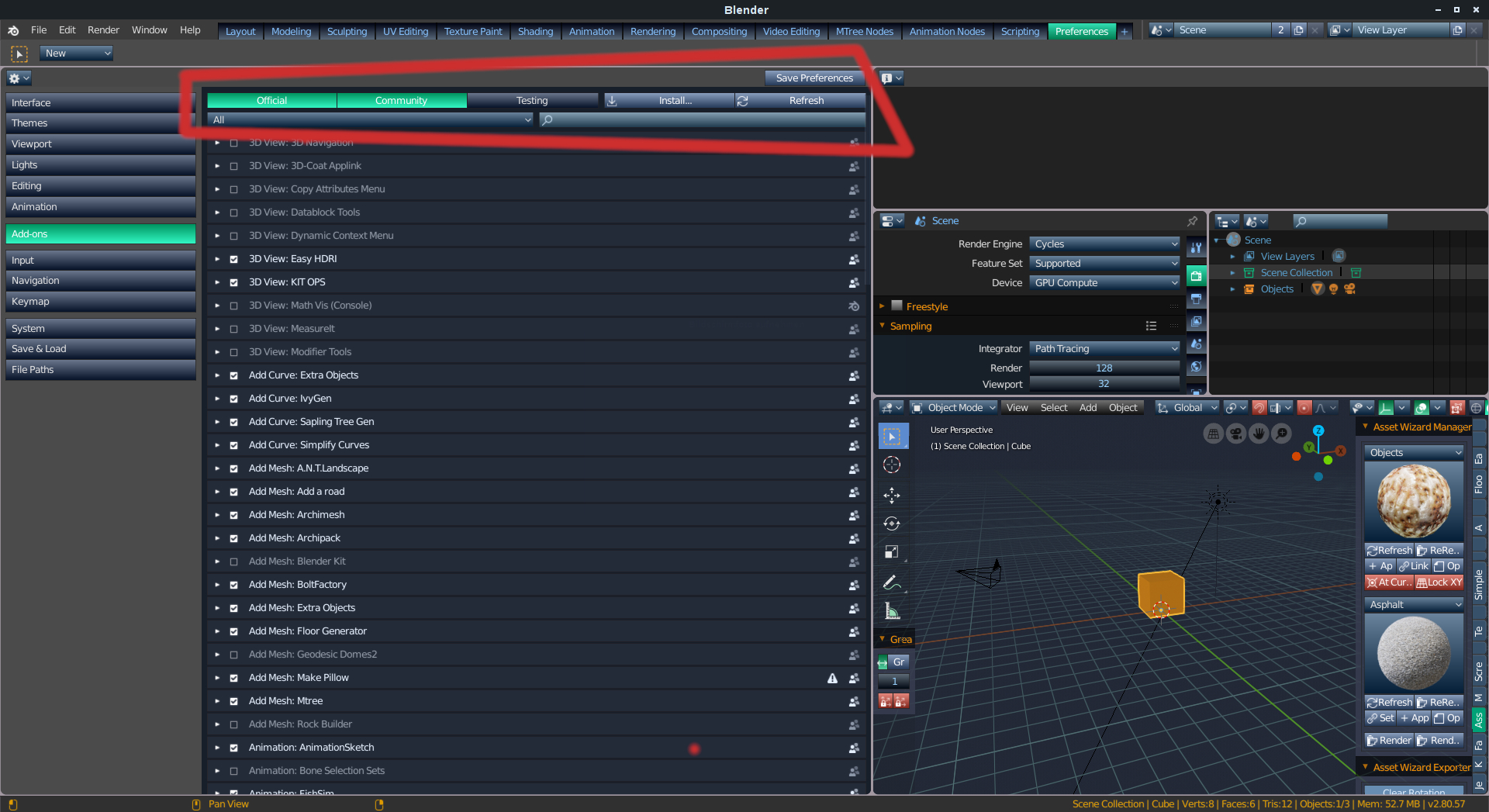Toggle the Freestyle checkbox in render properties
The width and height of the screenshot is (1489, 812).
[x=897, y=306]
